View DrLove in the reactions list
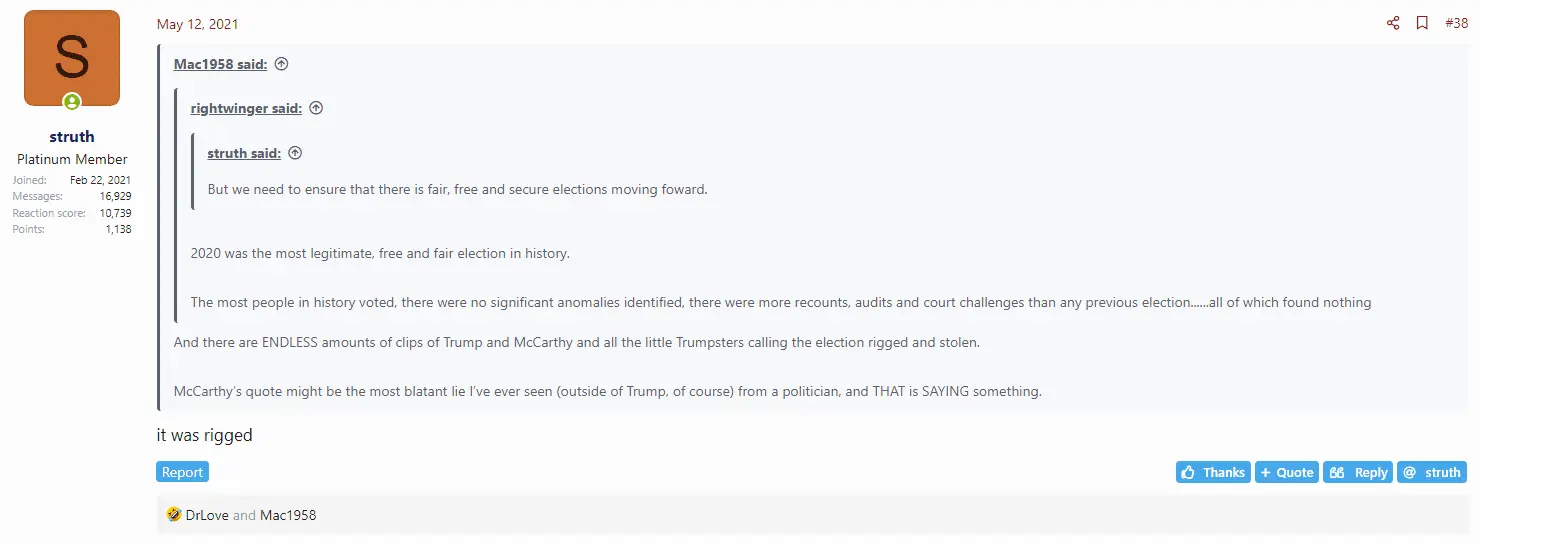Image resolution: width=1562 pixels, height=553 pixels. 207,515
